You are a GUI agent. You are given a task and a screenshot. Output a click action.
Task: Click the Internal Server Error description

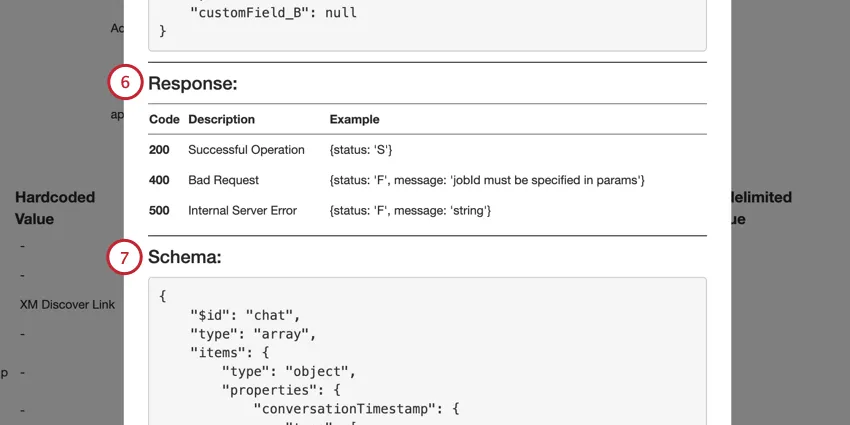coord(240,211)
